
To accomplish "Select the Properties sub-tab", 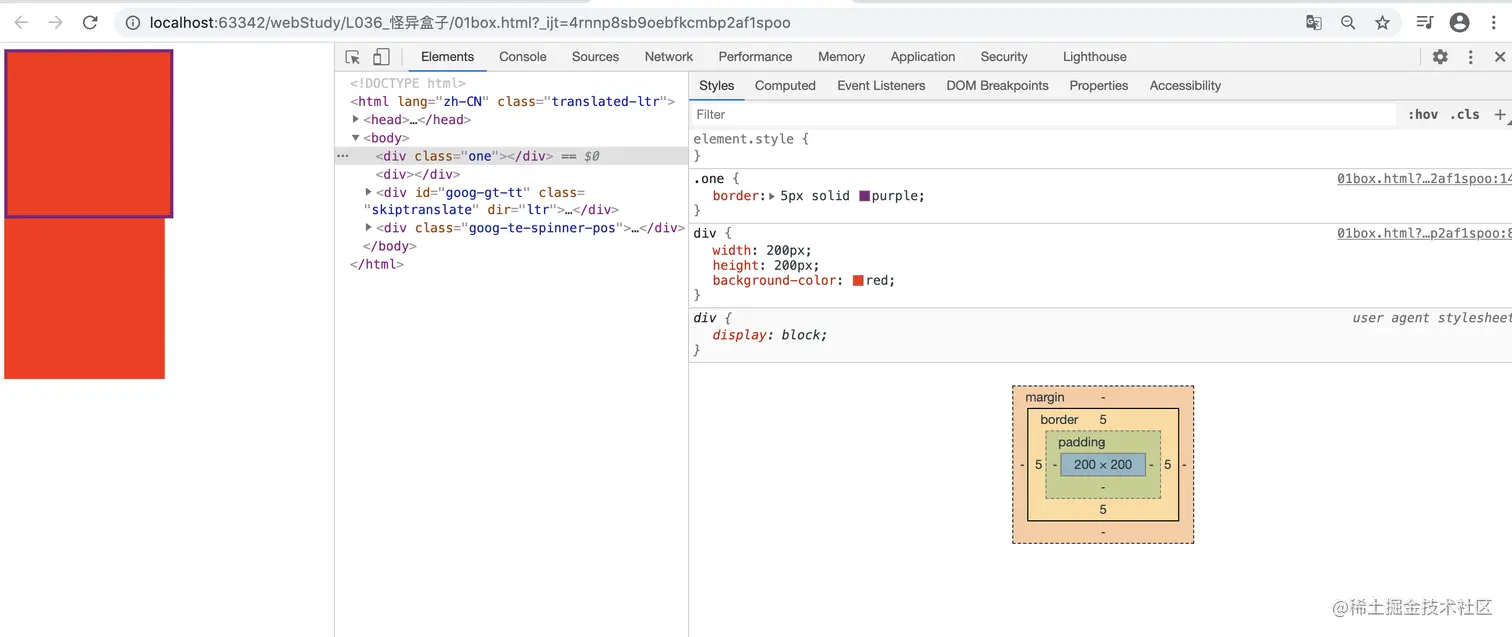I will 1099,86.
